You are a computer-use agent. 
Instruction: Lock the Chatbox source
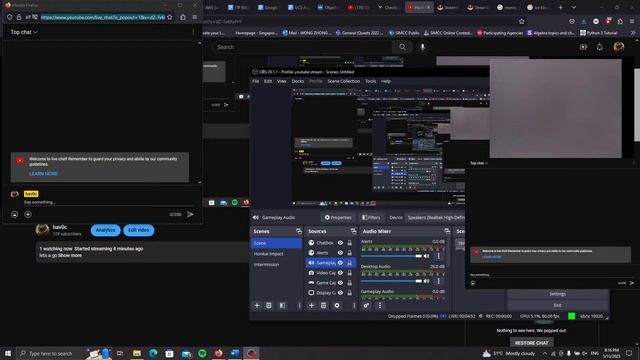pos(350,243)
